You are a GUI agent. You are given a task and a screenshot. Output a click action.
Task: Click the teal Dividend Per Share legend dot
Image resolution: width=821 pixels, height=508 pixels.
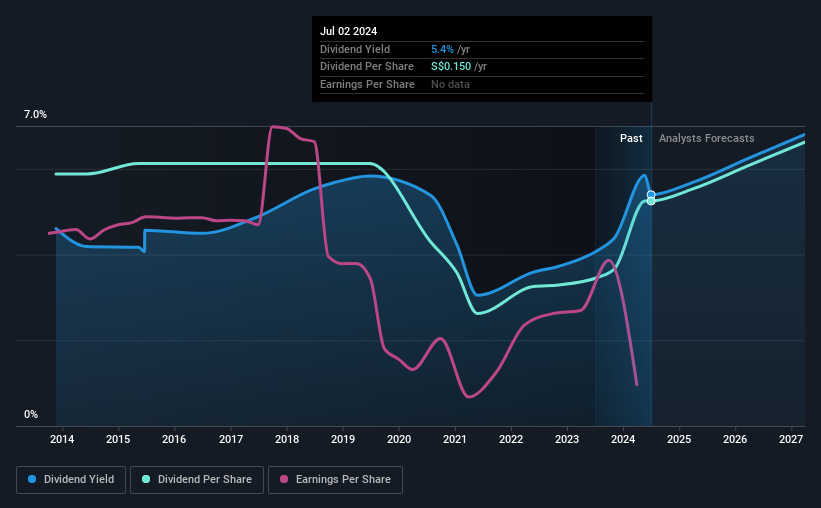point(146,479)
